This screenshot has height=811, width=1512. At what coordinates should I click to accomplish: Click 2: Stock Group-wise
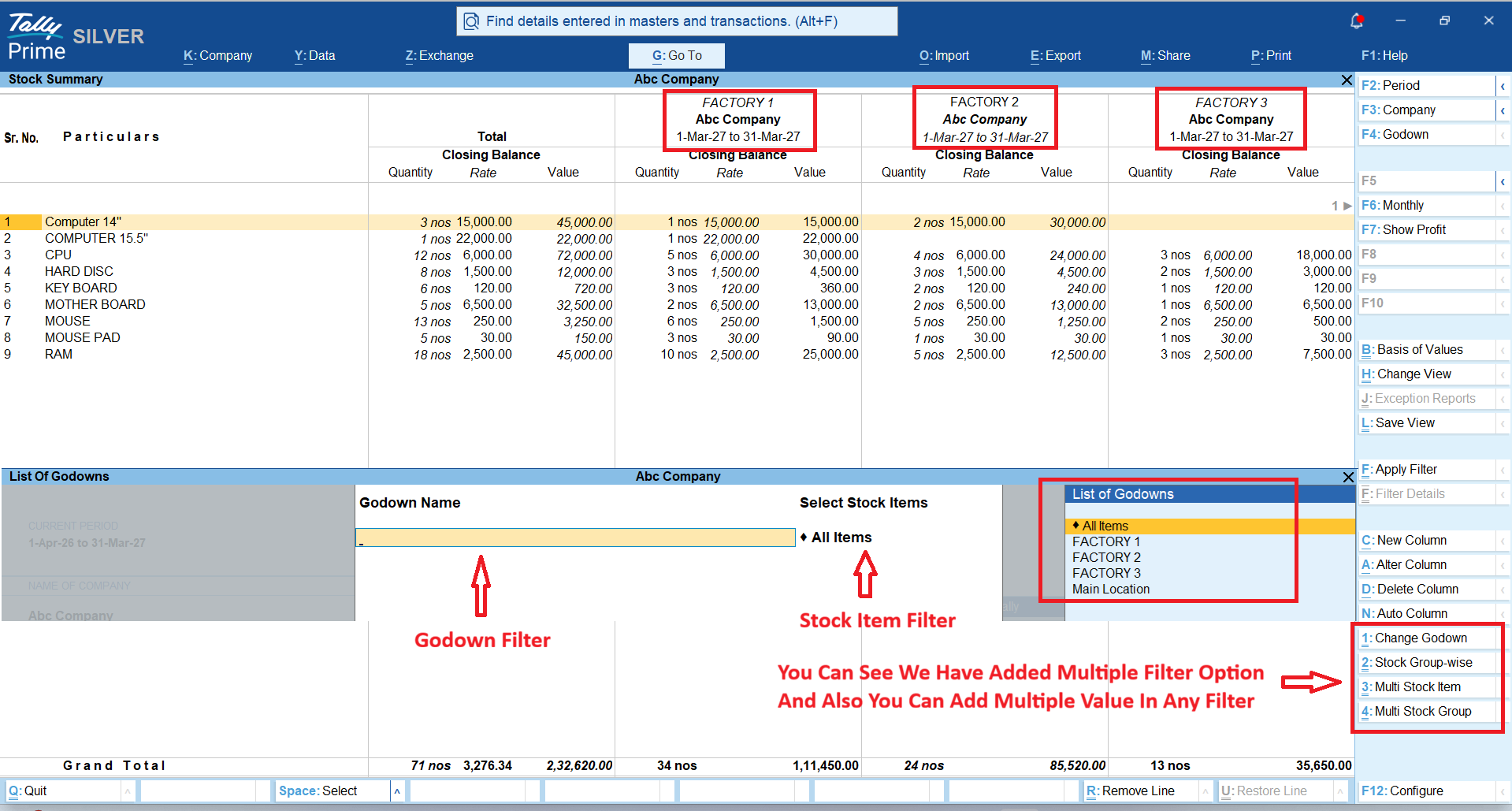pyautogui.click(x=1426, y=663)
